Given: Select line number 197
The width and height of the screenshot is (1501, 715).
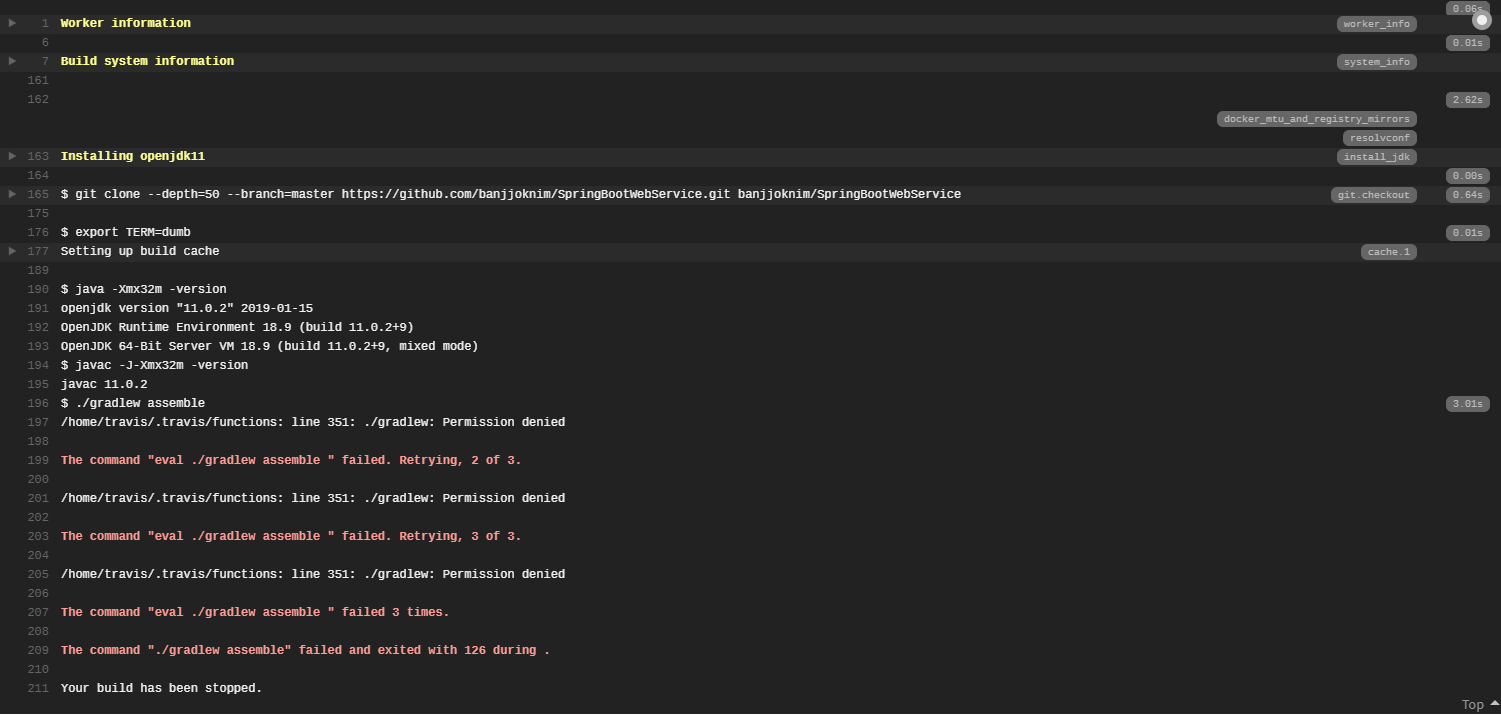Looking at the screenshot, I should (x=38, y=422).
